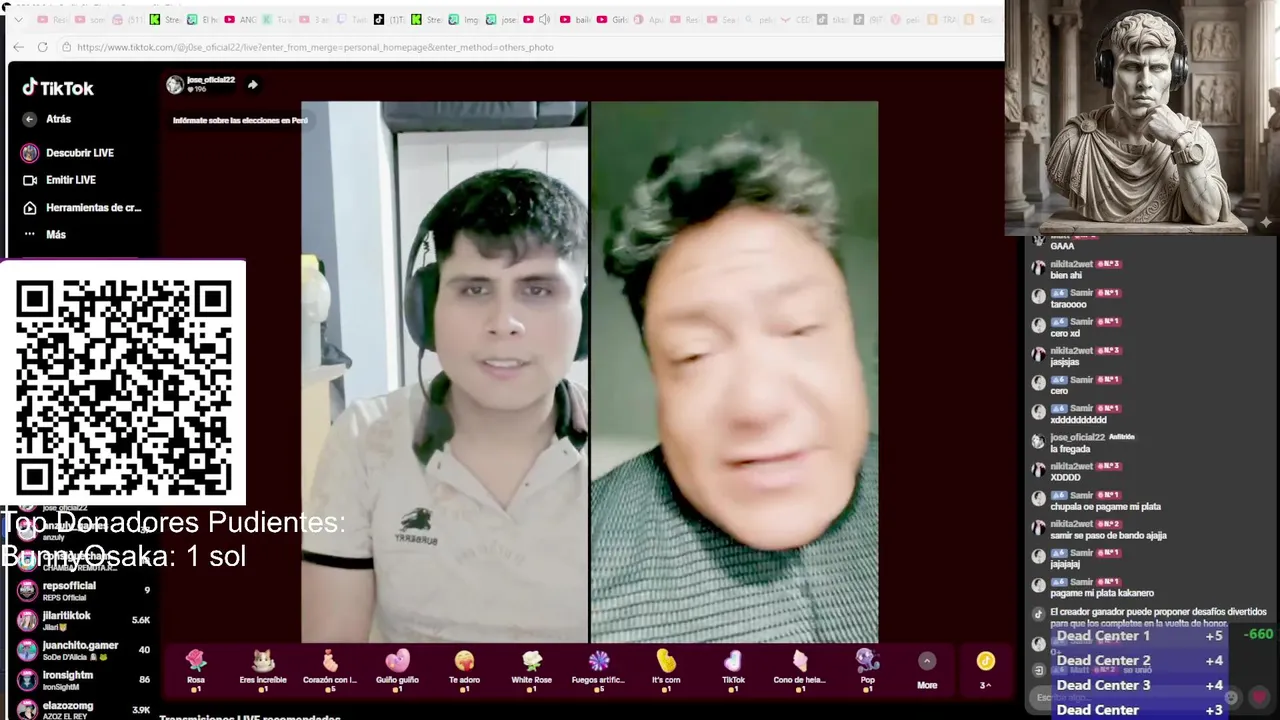Screen dimensions: 1280x720
Task: Open the coin balance recharge icon
Action: pyautogui.click(x=986, y=661)
